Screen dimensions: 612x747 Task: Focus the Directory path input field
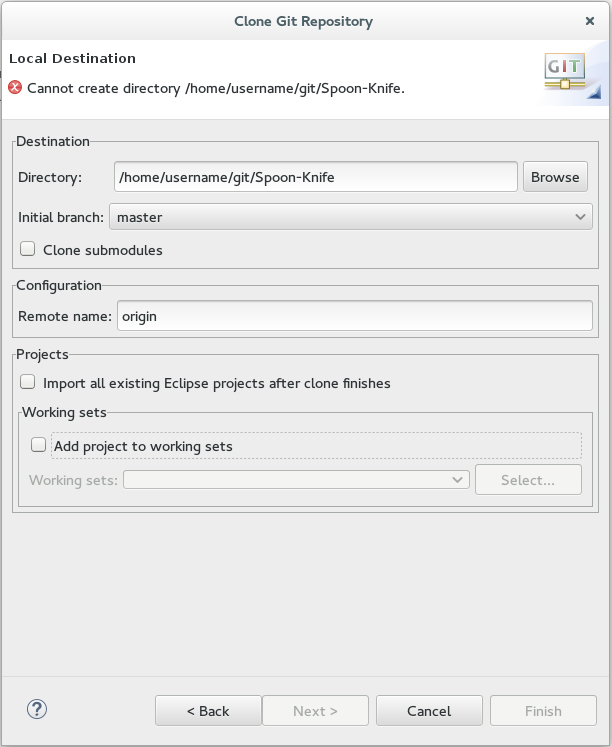tap(316, 177)
